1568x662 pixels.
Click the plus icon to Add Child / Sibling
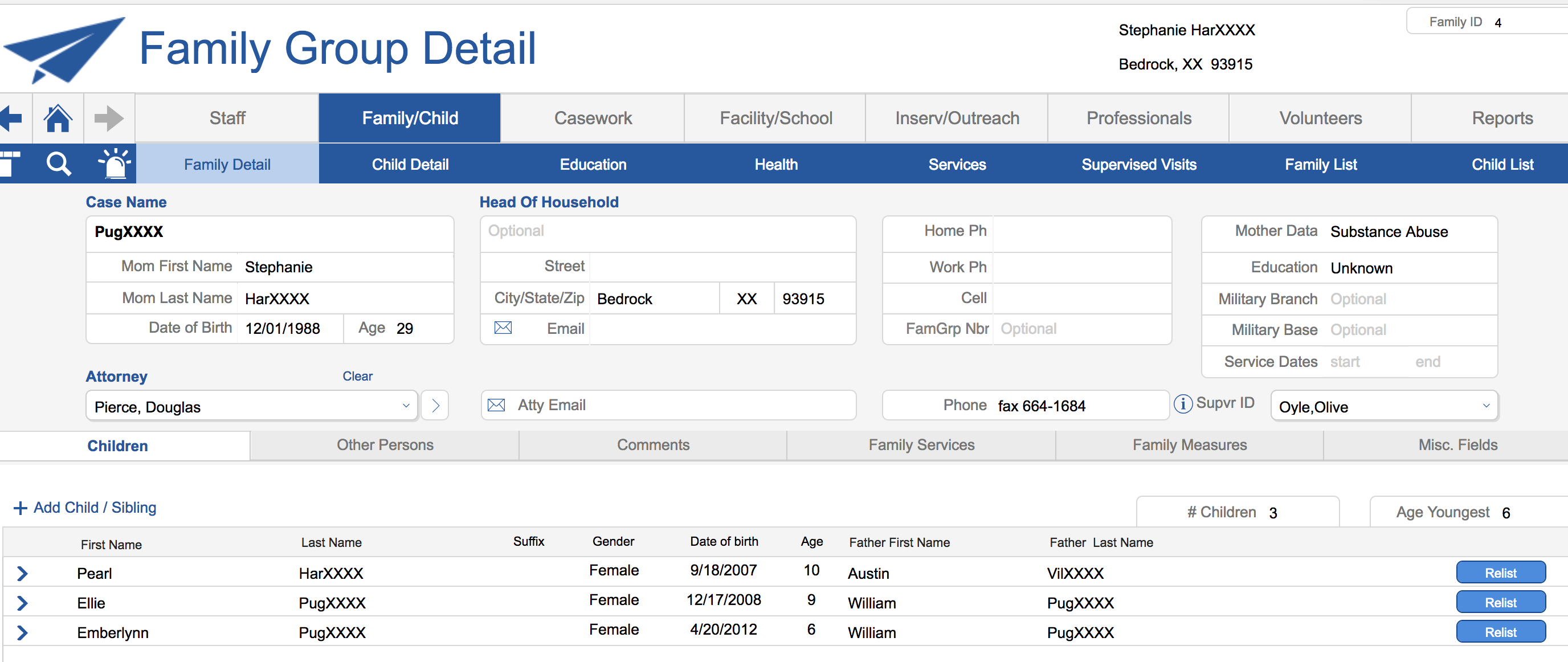[x=20, y=508]
